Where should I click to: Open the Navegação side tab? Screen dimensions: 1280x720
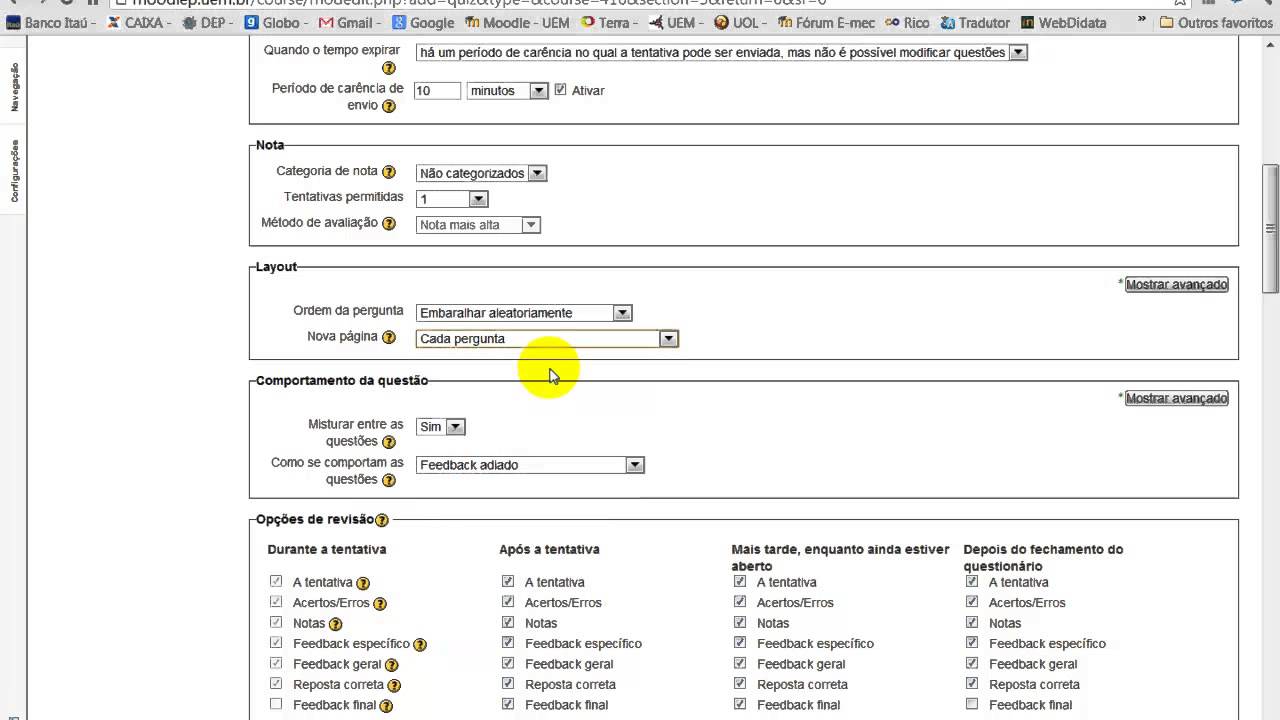click(14, 86)
